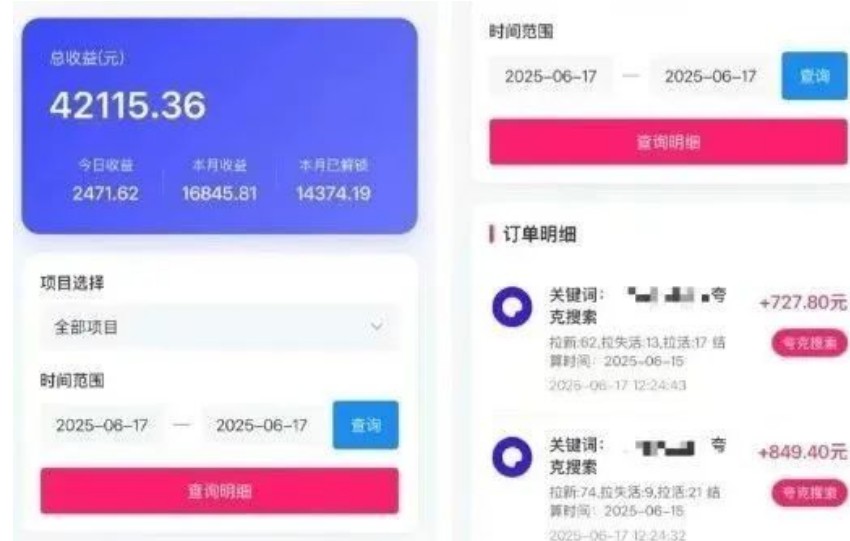Open the order entry showing +727.80元
The width and height of the screenshot is (850, 541).
click(x=668, y=338)
